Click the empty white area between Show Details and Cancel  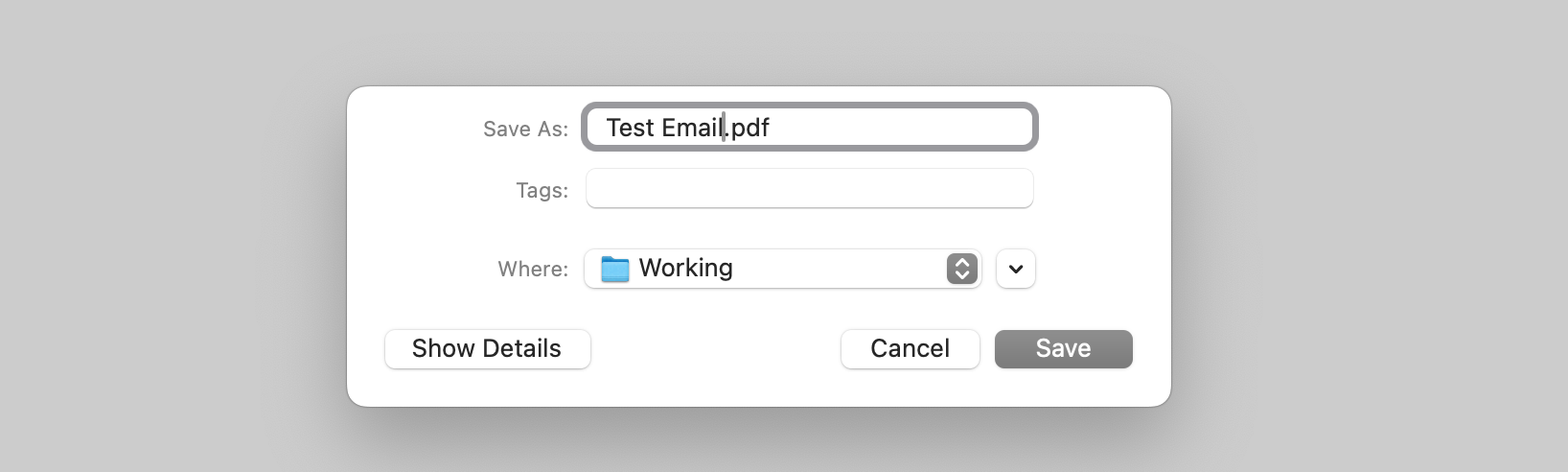[716, 348]
